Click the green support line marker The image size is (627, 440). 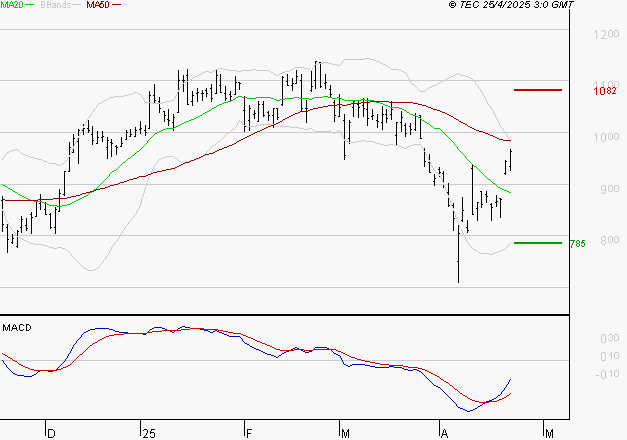point(538,243)
